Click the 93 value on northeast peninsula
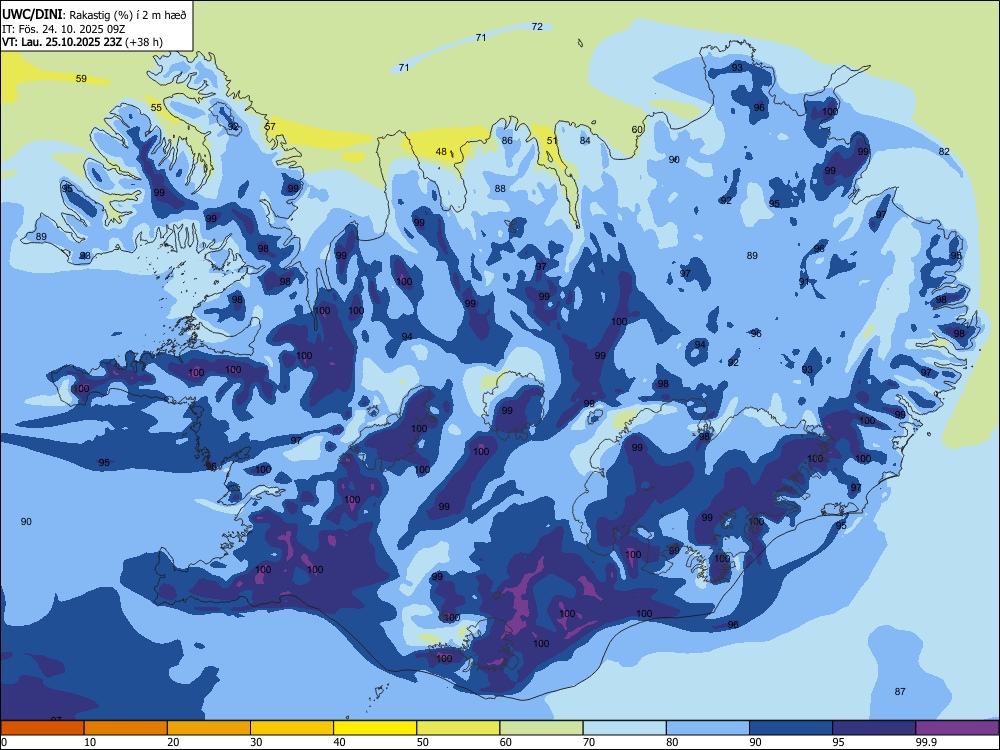1000x750 pixels. (x=737, y=68)
